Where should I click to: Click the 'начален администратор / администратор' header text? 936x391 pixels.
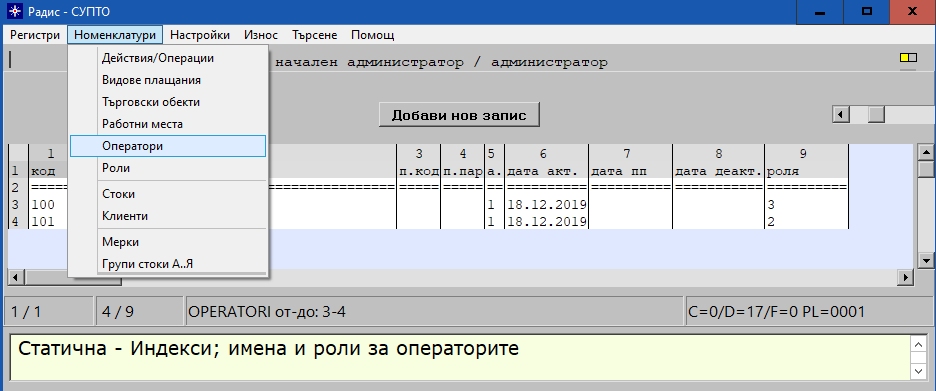(x=442, y=62)
